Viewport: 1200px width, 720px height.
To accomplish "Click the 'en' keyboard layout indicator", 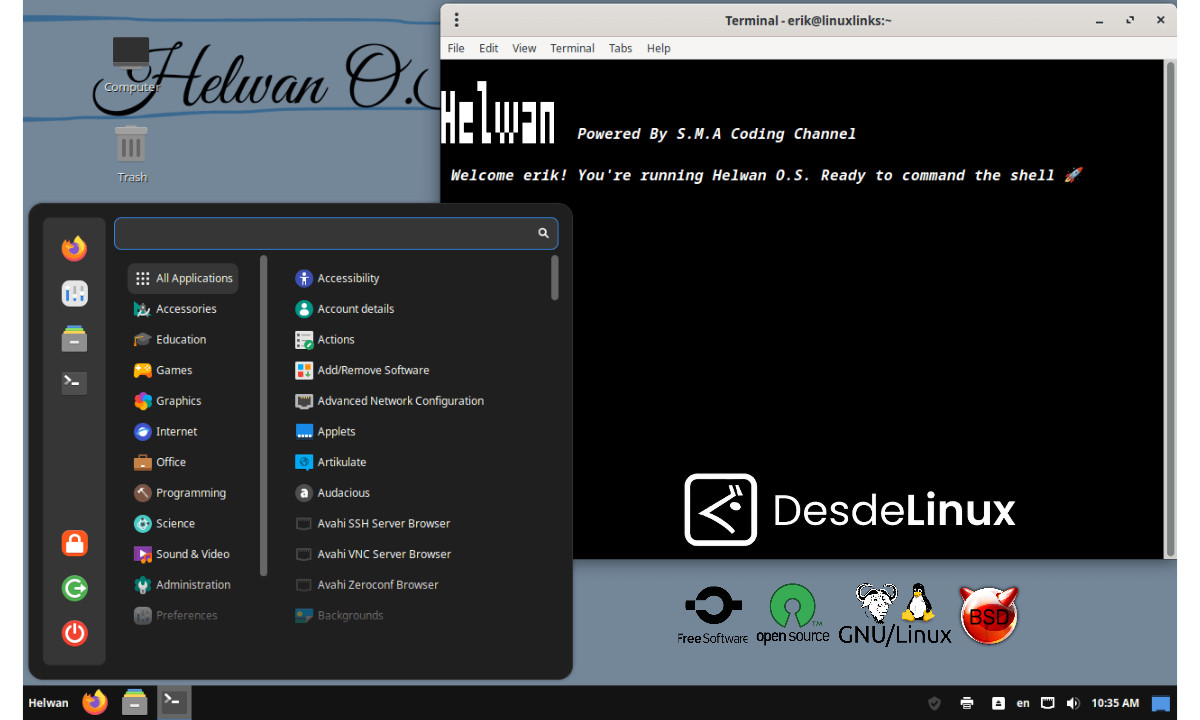I will click(x=1023, y=703).
